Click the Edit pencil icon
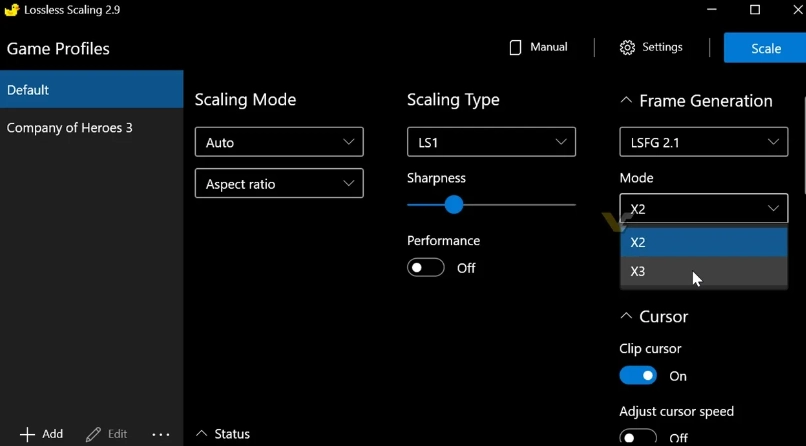The height and width of the screenshot is (446, 806). pos(94,434)
